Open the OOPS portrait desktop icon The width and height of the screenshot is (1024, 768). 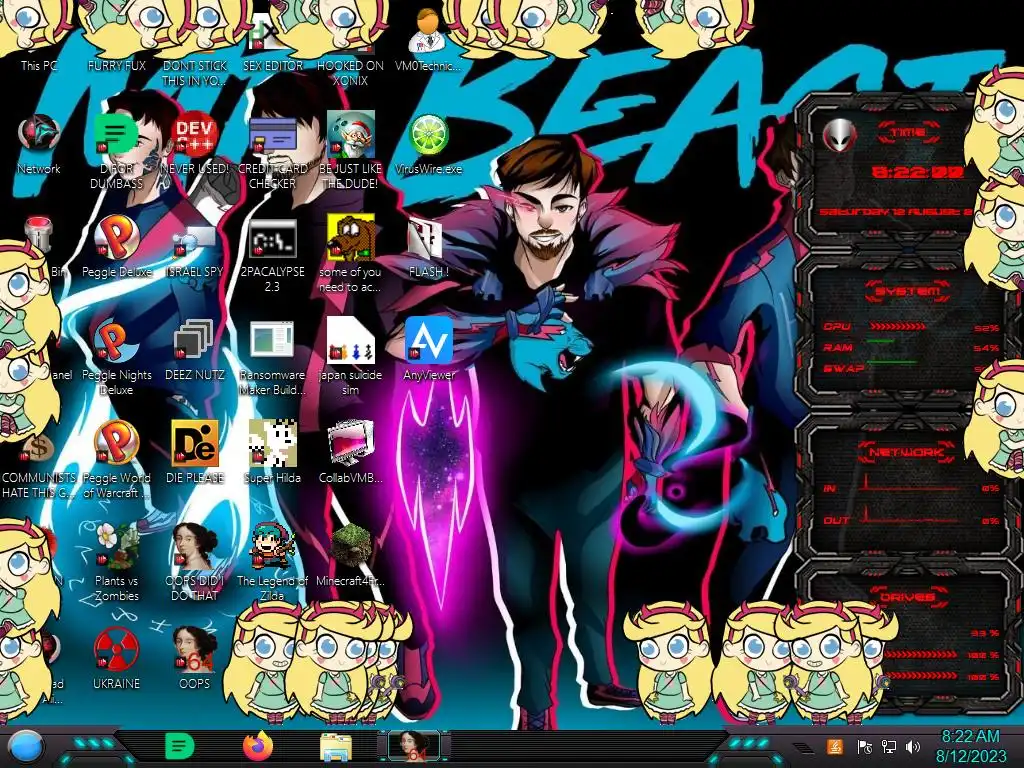point(195,658)
